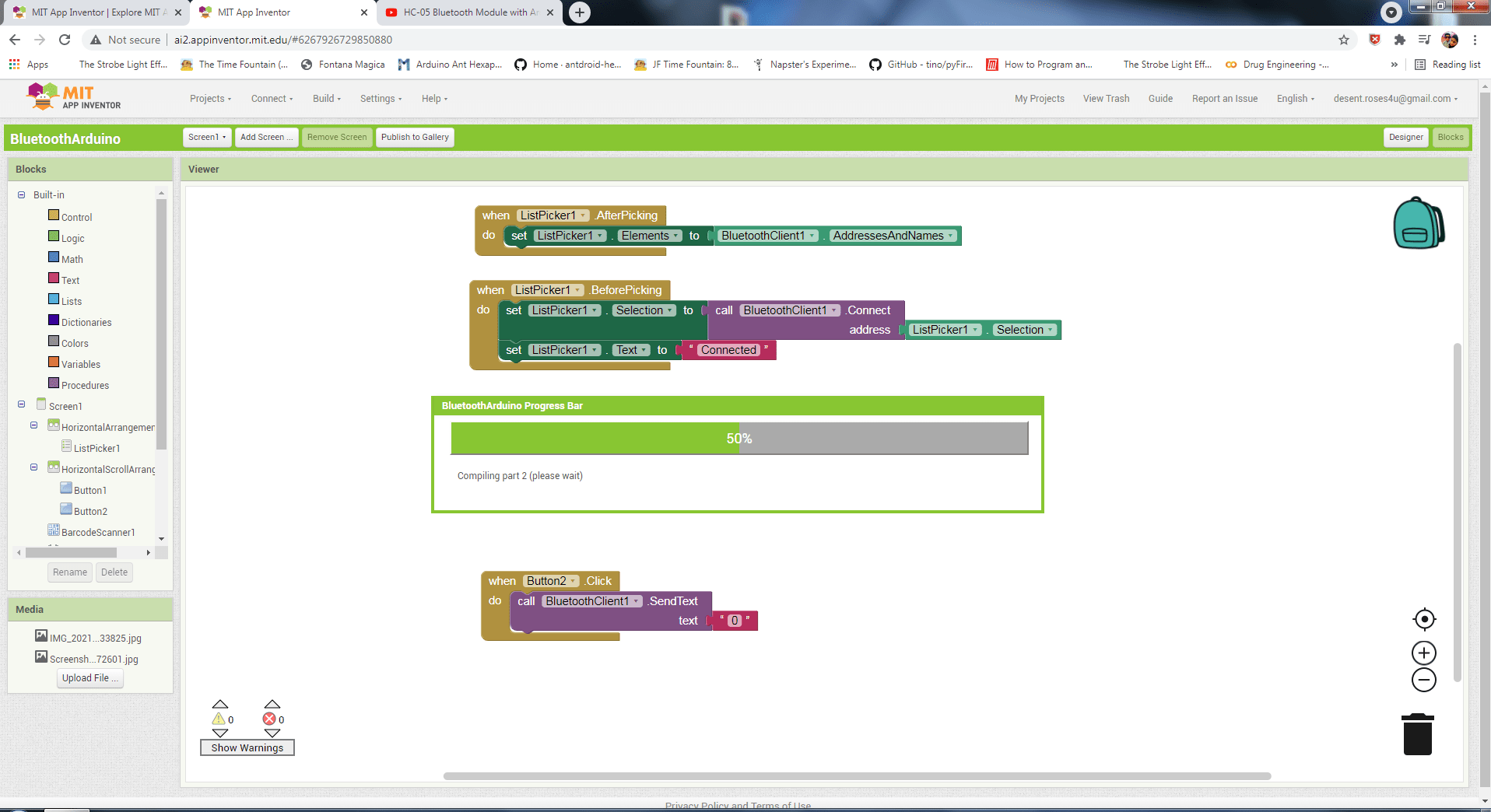The height and width of the screenshot is (812, 1491).
Task: Open the Help menu
Action: [x=434, y=99]
